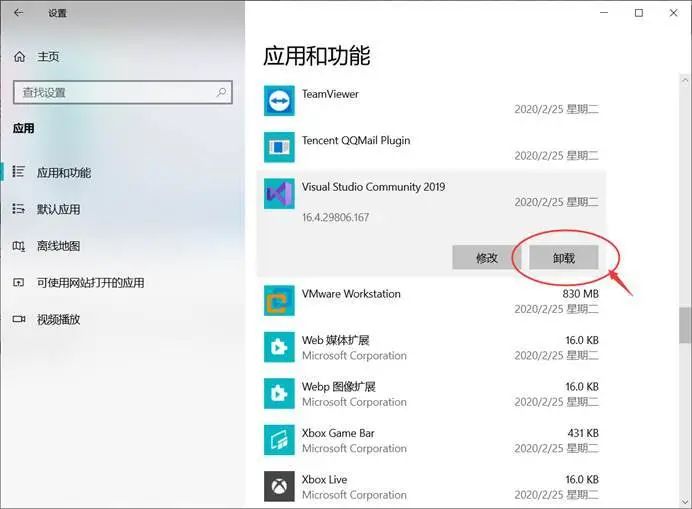
Task: Go back using the back arrow
Action: coord(18,13)
